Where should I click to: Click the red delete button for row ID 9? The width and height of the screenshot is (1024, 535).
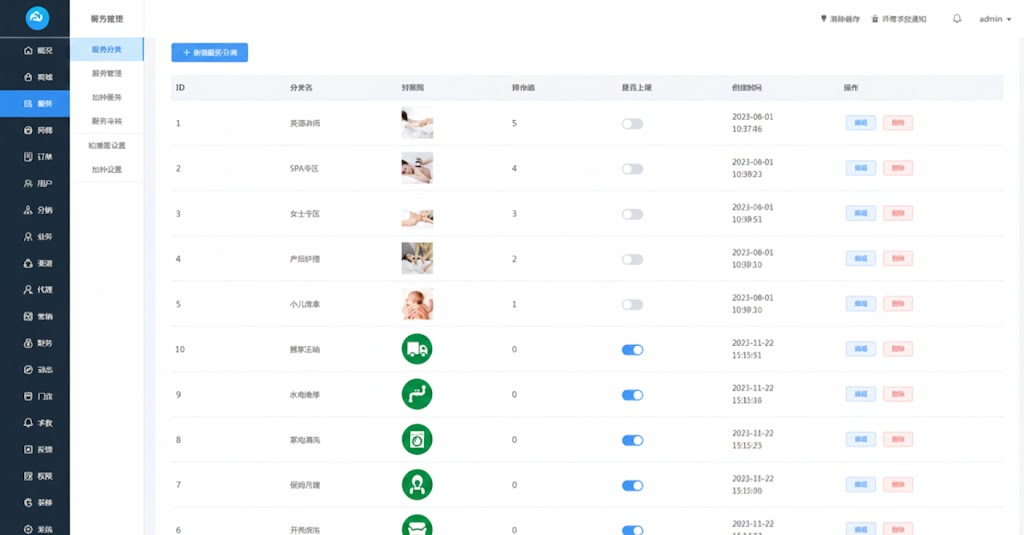(x=897, y=395)
